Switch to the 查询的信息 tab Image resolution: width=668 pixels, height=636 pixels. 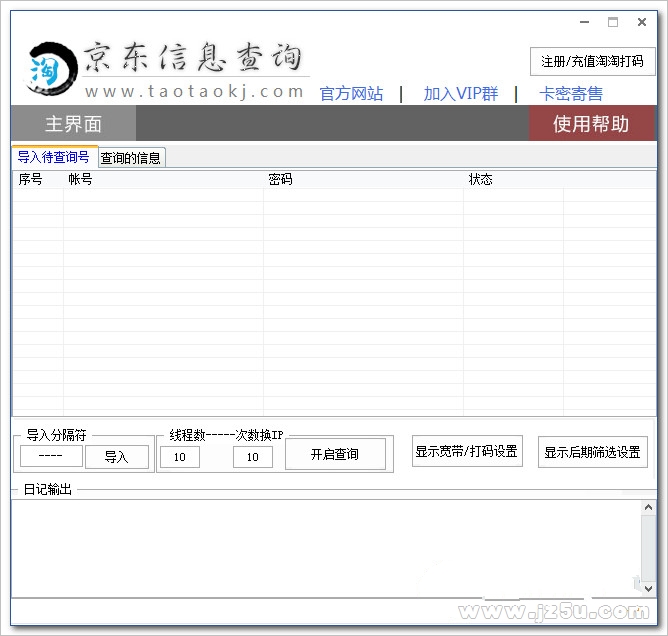point(130,158)
